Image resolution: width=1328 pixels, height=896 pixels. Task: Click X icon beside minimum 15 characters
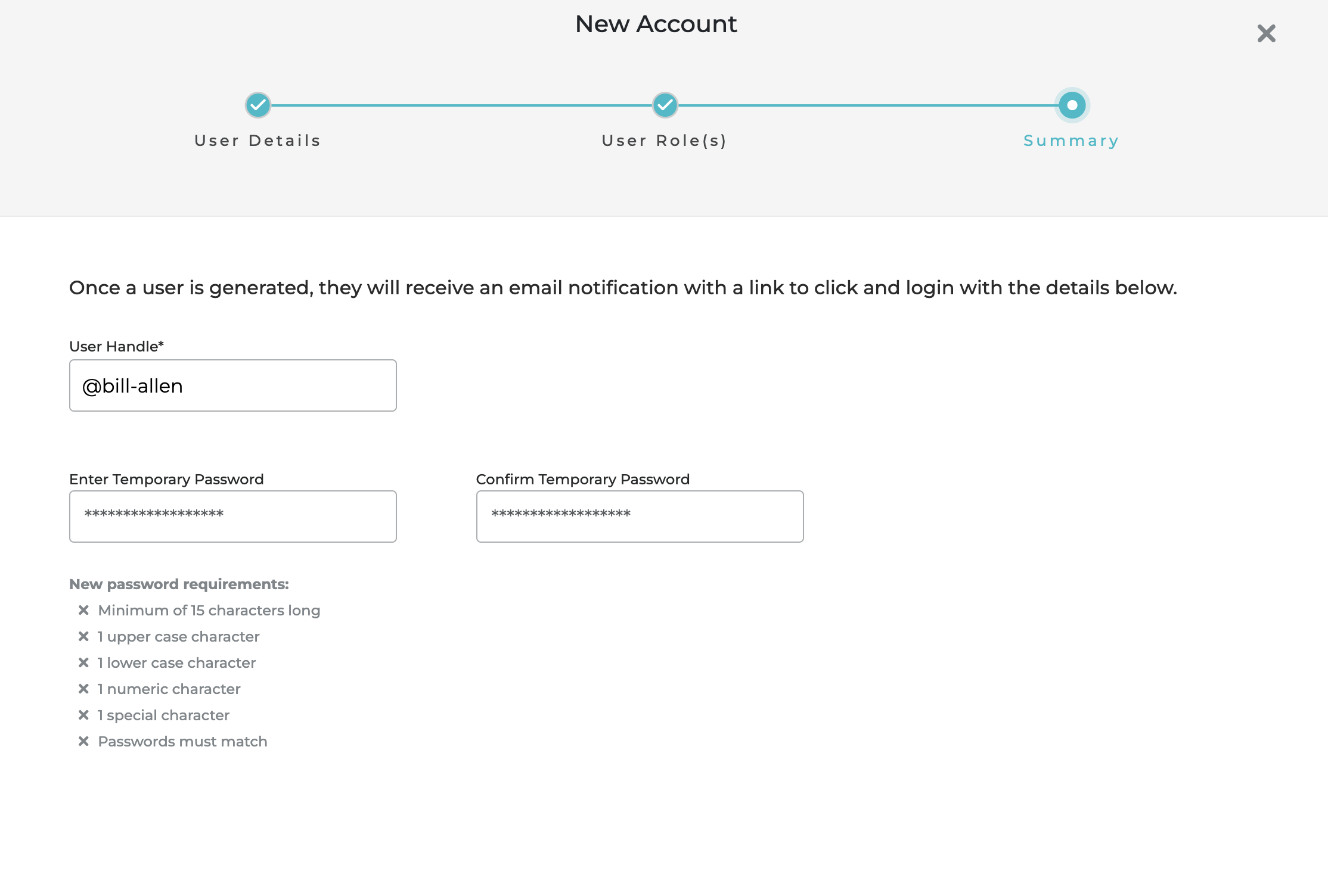click(x=83, y=610)
